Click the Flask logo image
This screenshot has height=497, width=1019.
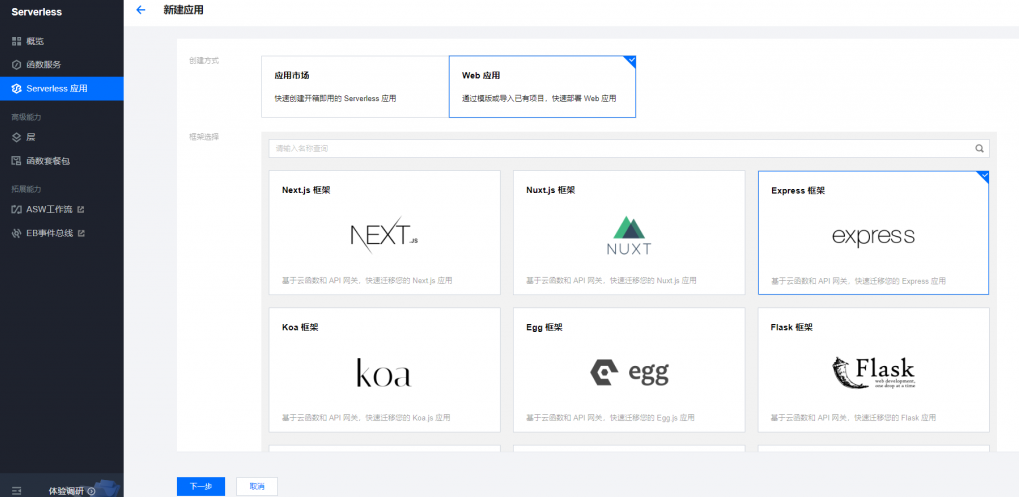tap(873, 372)
